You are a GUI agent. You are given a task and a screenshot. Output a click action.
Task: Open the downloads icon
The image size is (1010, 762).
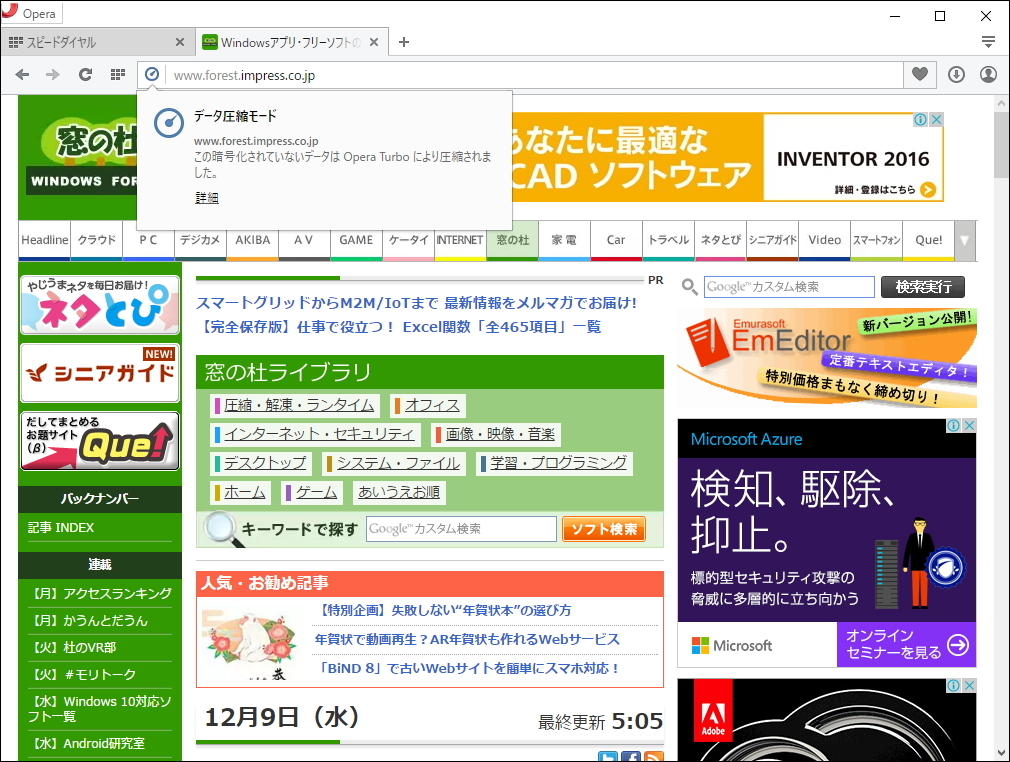coord(954,74)
